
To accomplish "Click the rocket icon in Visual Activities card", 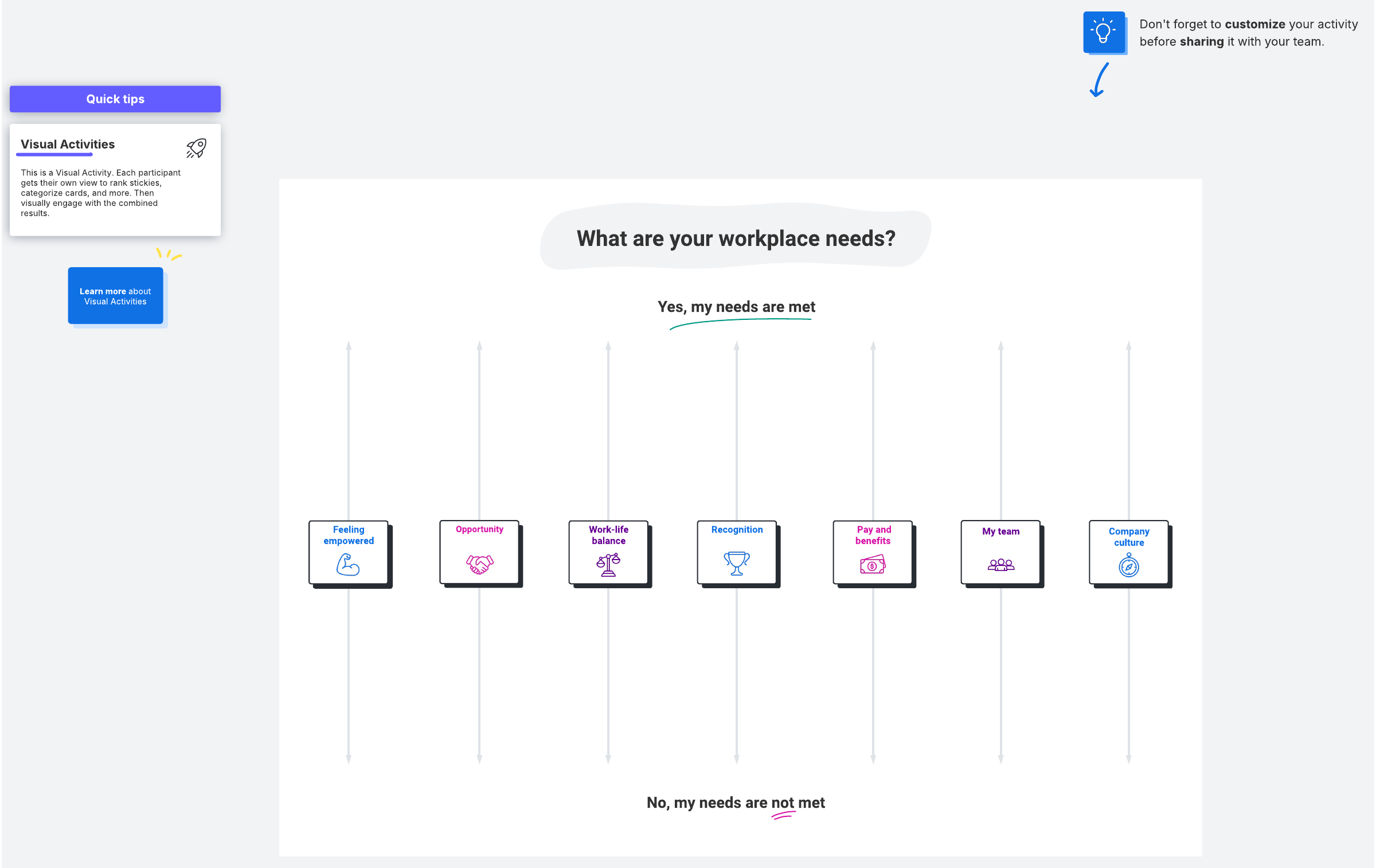I will [x=196, y=148].
